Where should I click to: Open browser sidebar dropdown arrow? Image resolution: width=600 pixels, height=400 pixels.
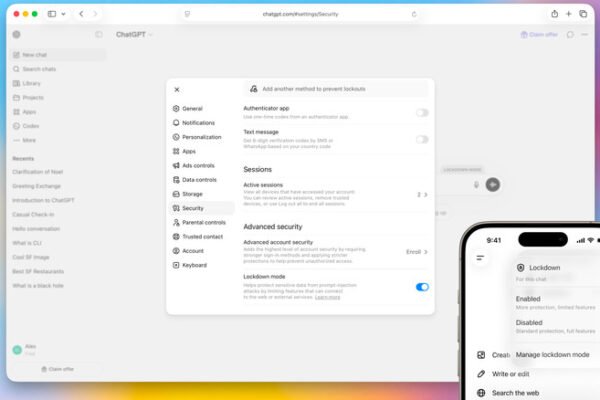(x=64, y=14)
